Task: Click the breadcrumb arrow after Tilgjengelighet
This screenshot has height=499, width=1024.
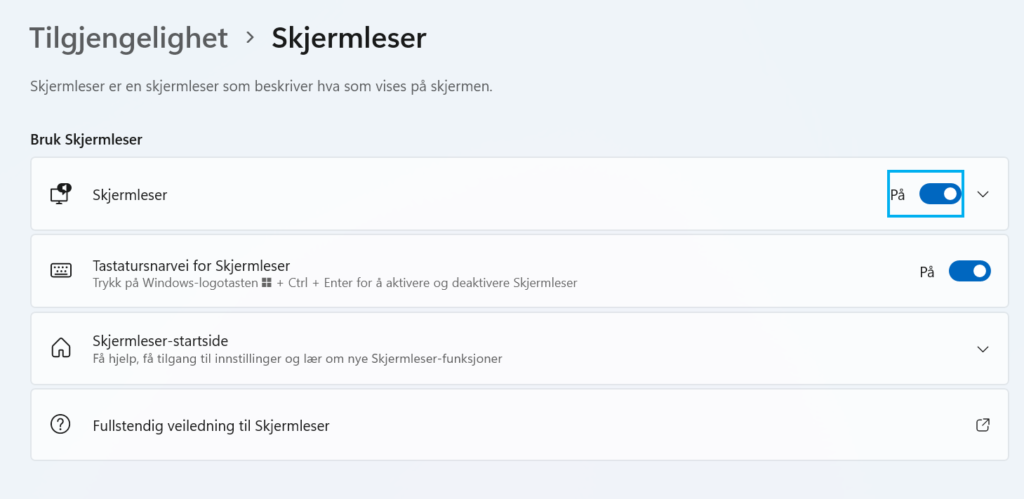Action: [x=250, y=39]
